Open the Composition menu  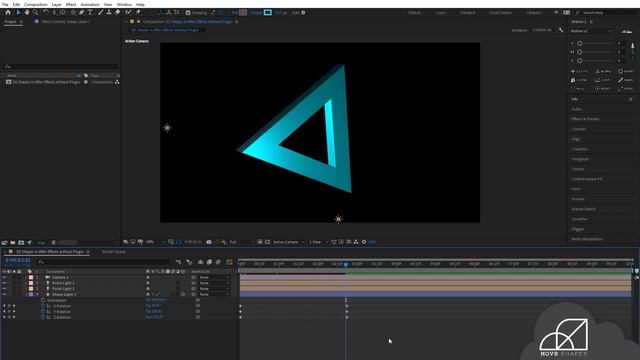tap(36, 4)
